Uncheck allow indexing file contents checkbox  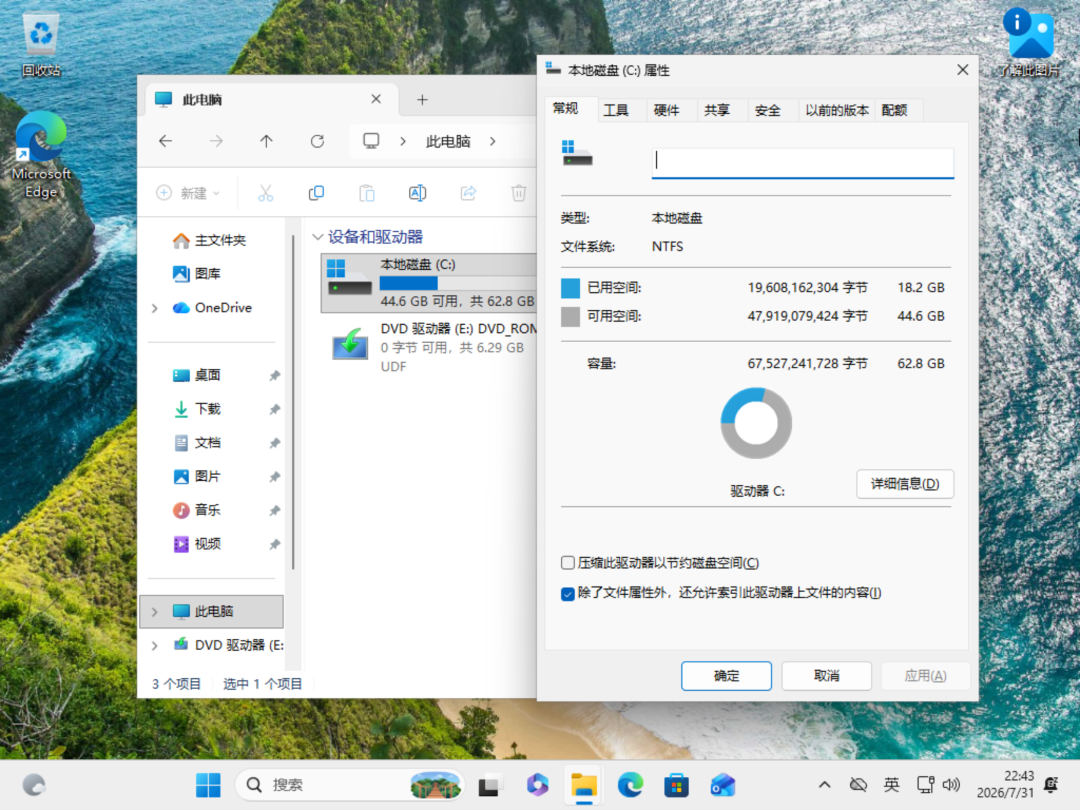568,593
